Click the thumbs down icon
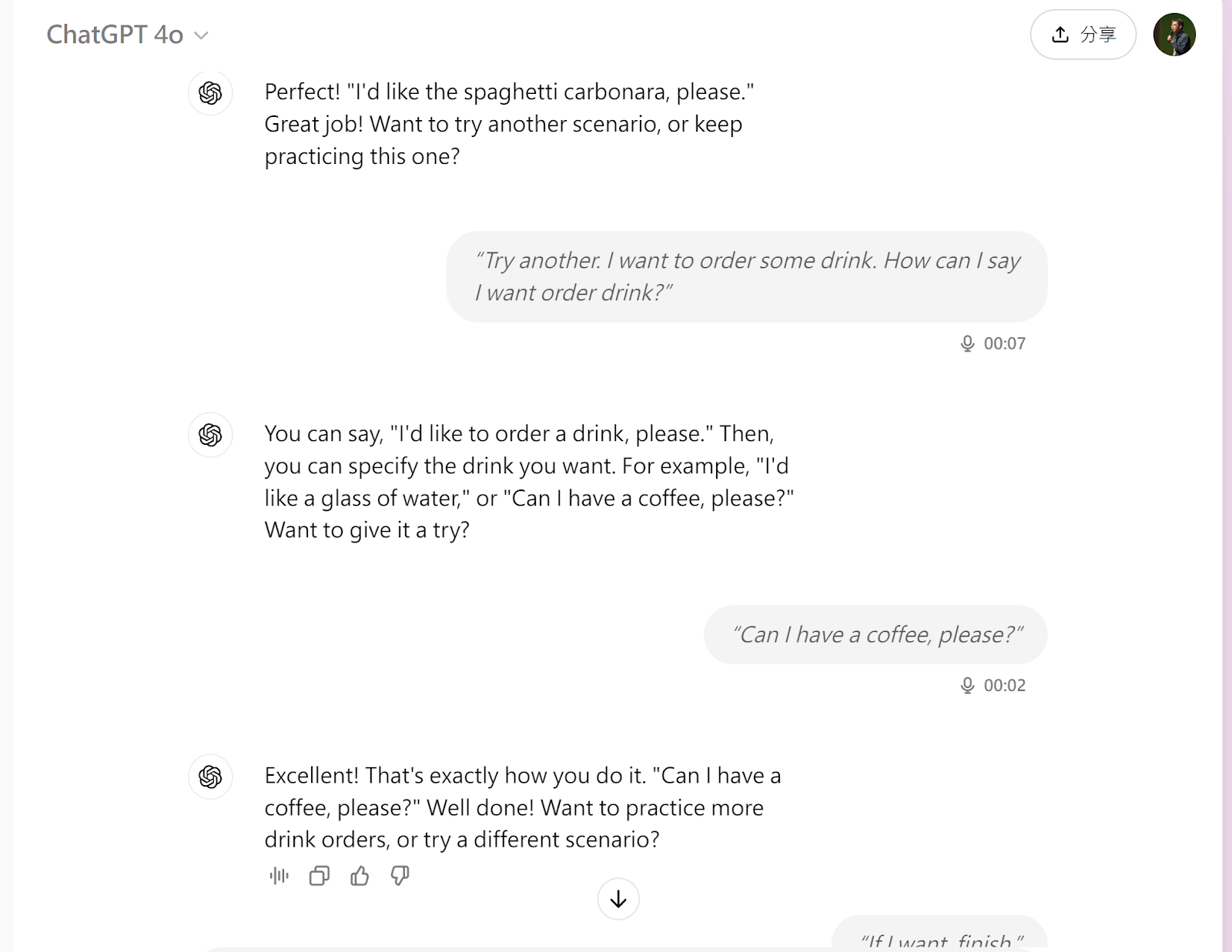1232x952 pixels. pos(400,876)
